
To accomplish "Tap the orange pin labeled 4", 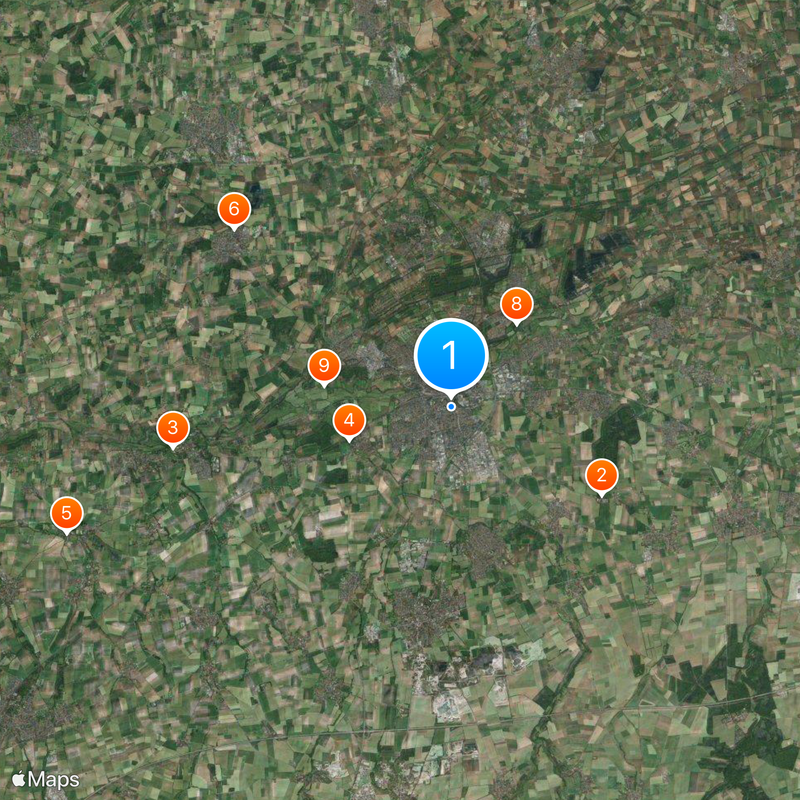I will click(x=349, y=420).
